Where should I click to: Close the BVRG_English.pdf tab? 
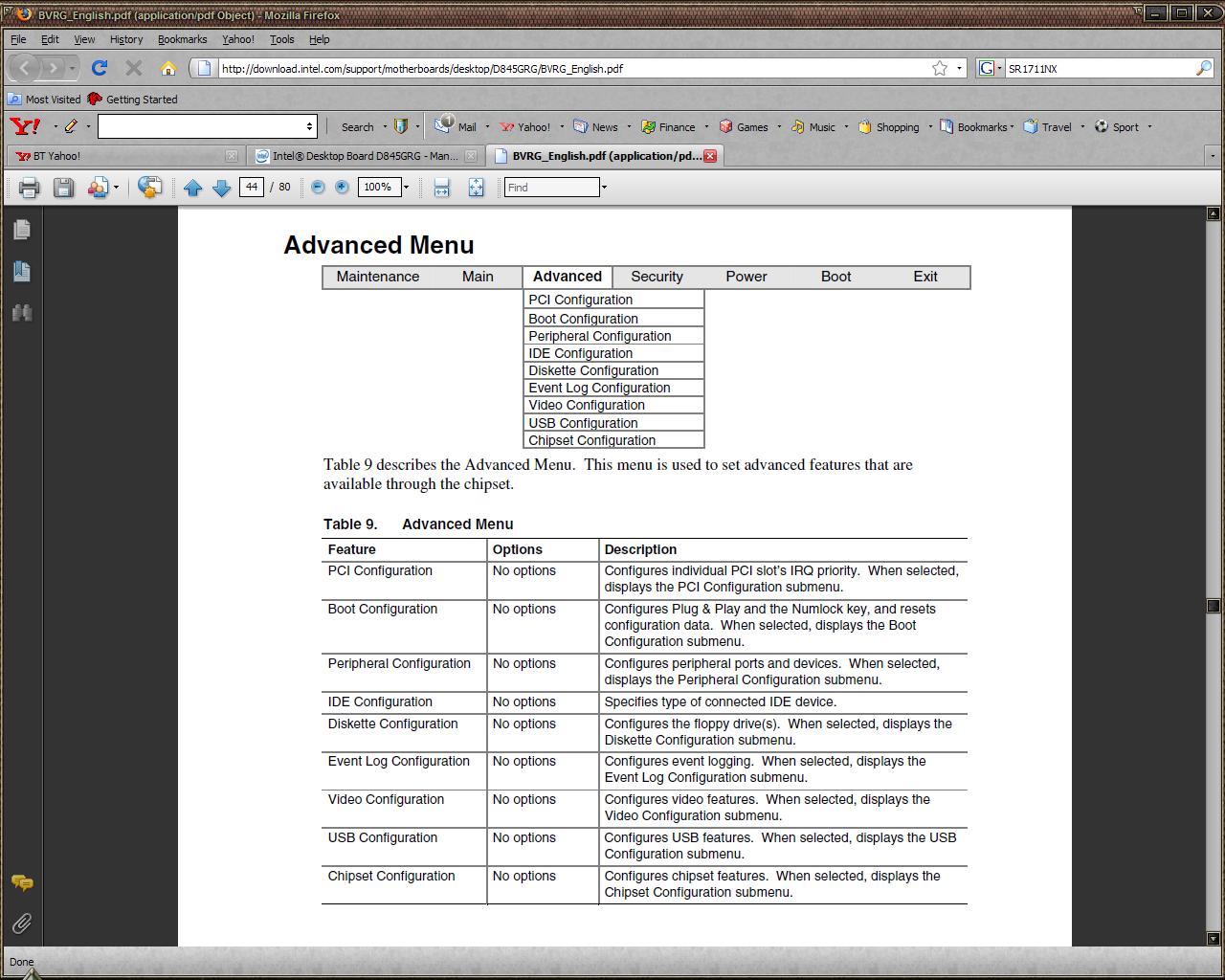[710, 156]
